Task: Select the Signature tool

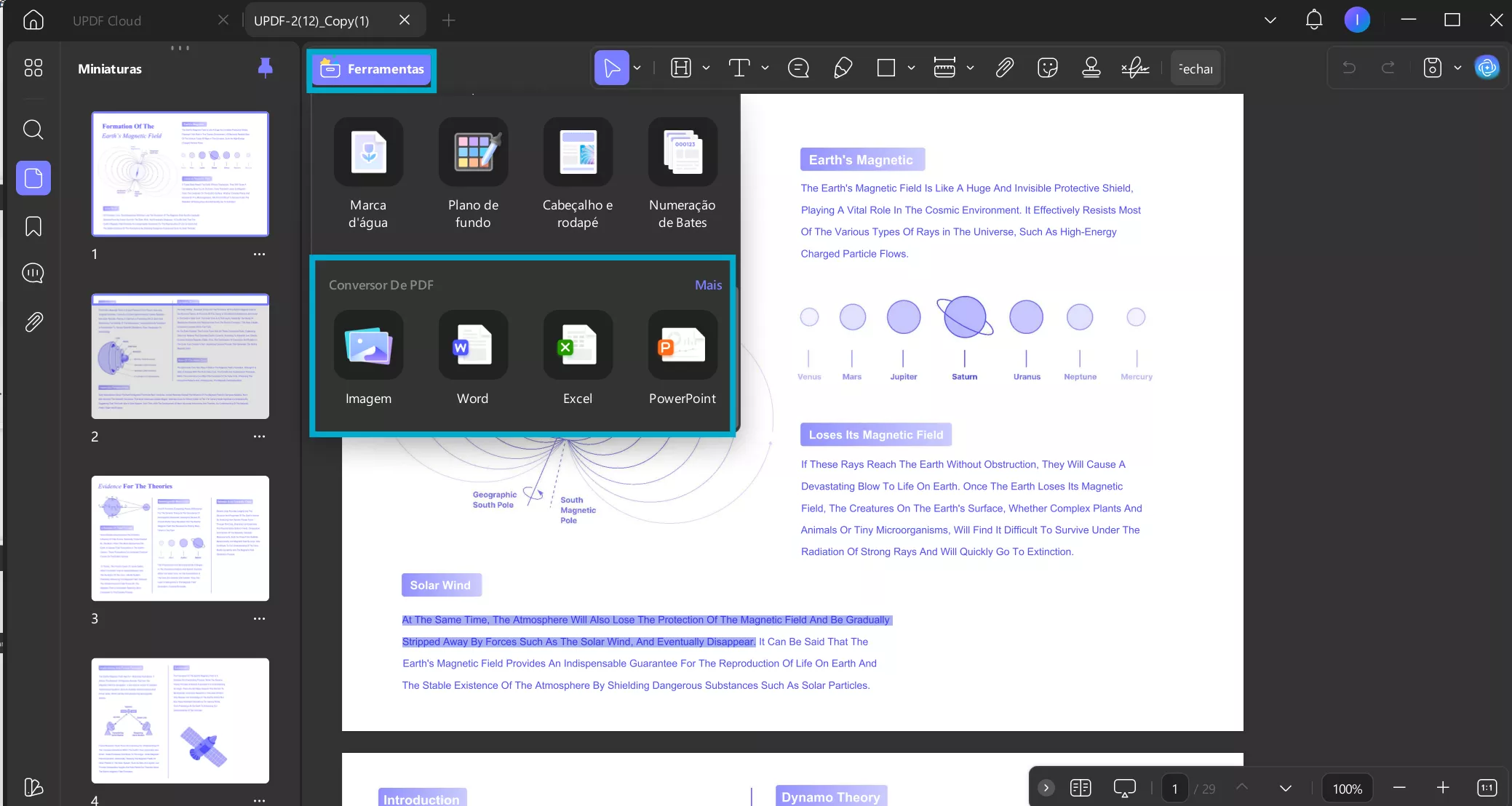Action: (x=1135, y=67)
